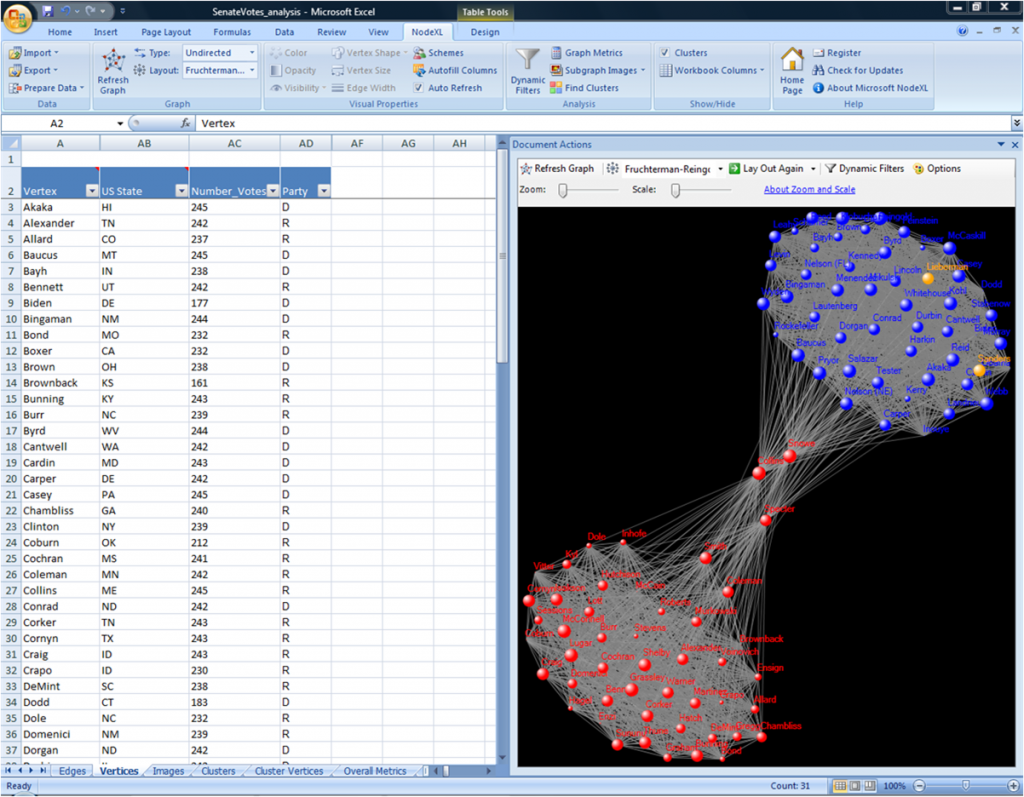Screen dimensions: 1024x797
Task: Switch to the NodeXL ribbon tab
Action: pos(427,31)
